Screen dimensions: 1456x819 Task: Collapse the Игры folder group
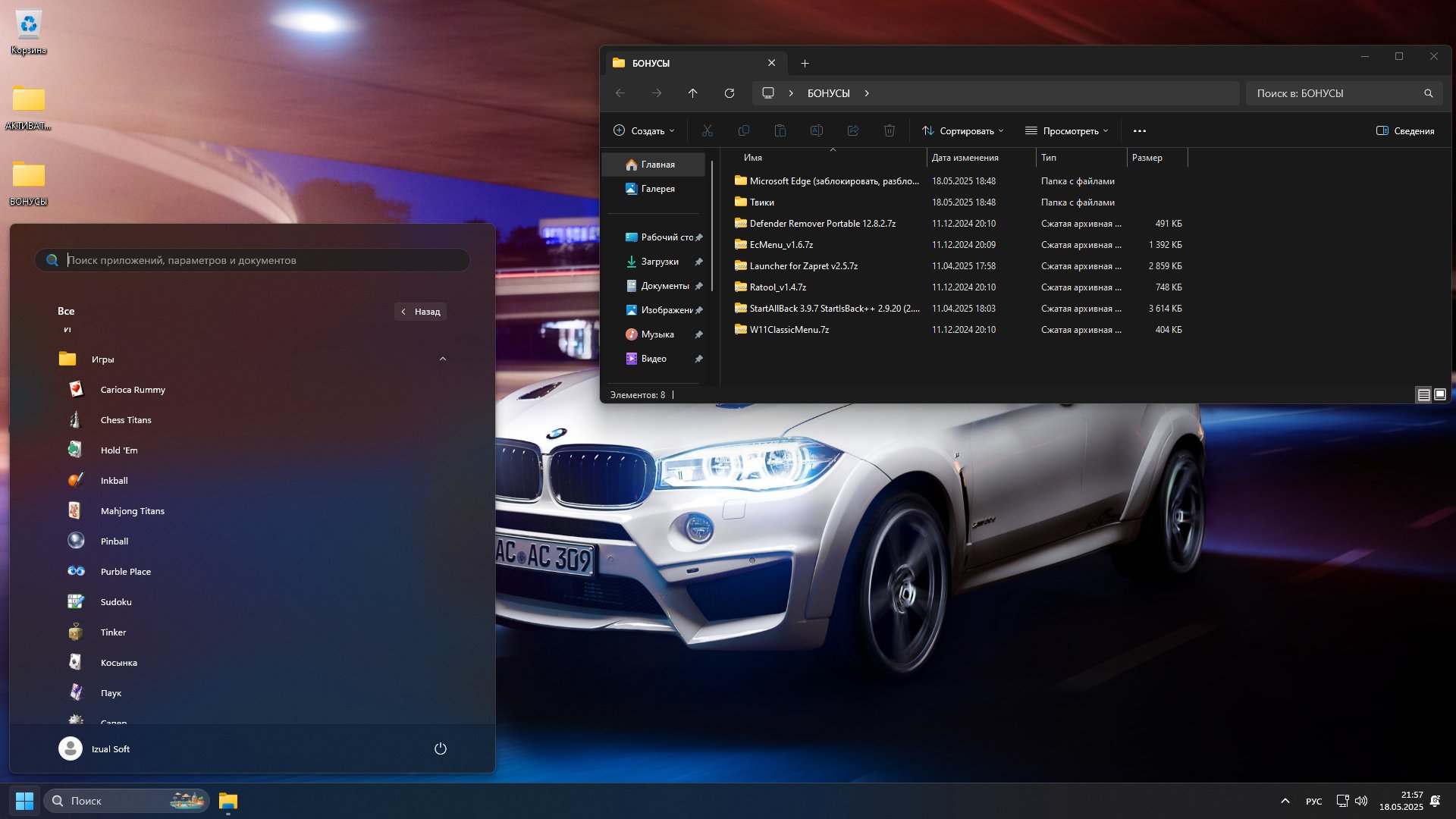[x=443, y=359]
